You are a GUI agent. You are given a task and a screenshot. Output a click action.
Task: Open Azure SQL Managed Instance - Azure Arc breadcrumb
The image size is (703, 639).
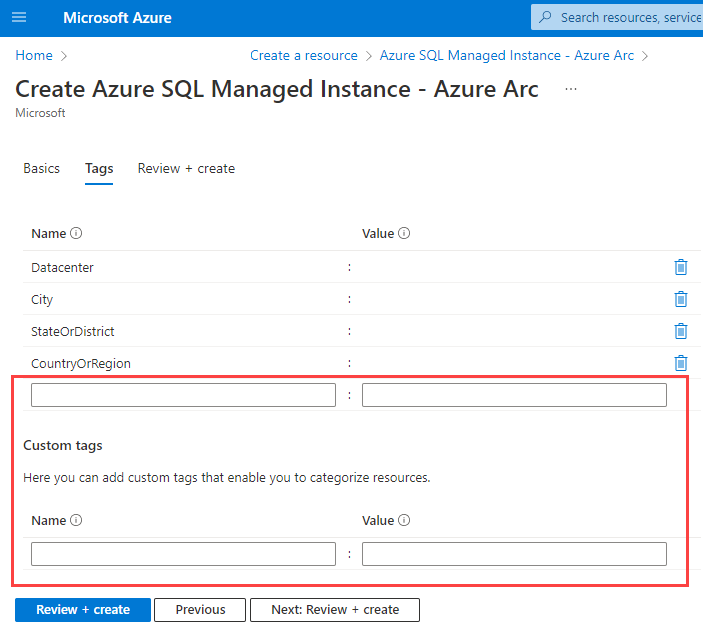507,55
